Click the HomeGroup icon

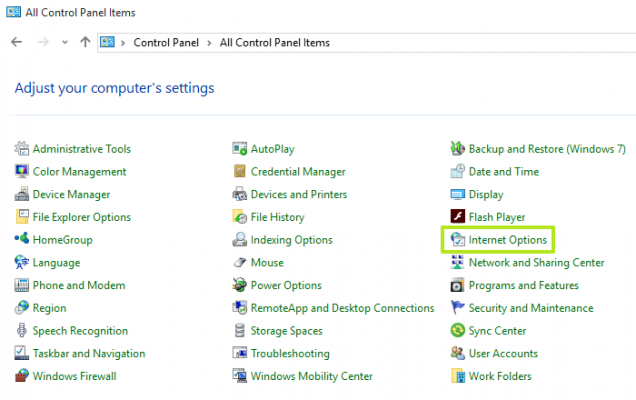(22, 240)
